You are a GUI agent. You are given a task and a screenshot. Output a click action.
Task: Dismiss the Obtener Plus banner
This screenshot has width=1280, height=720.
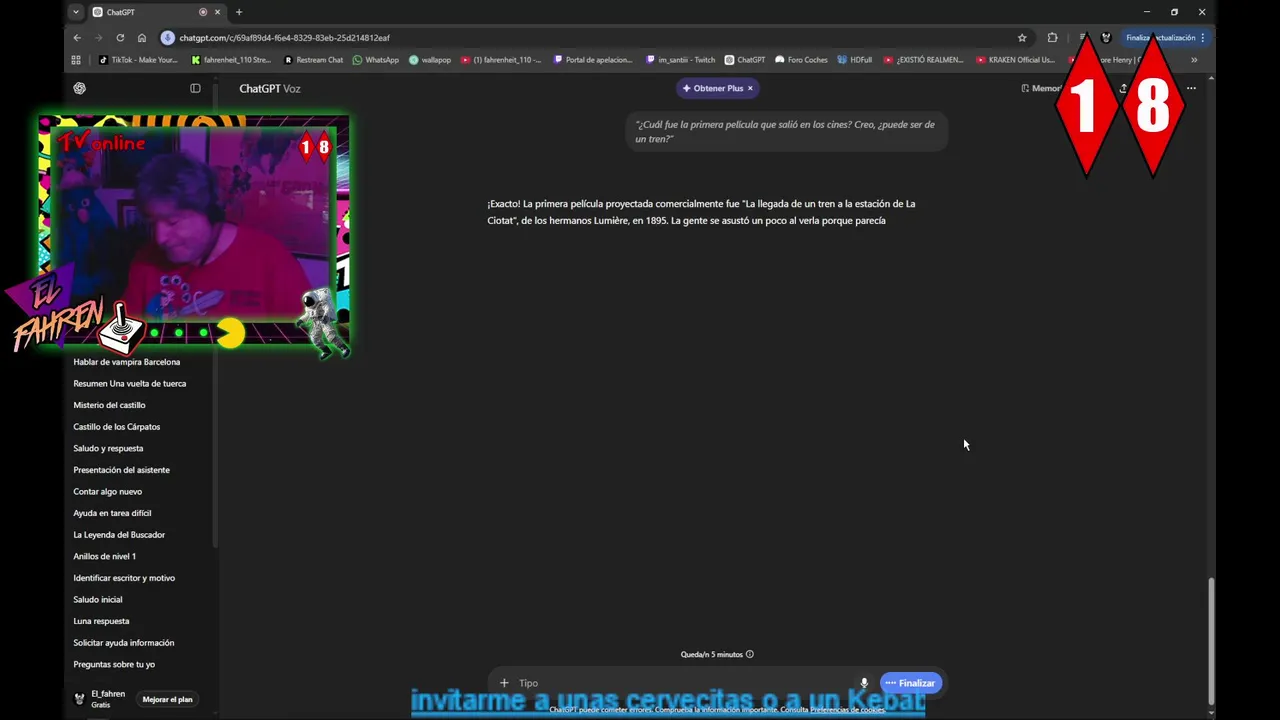click(x=750, y=88)
